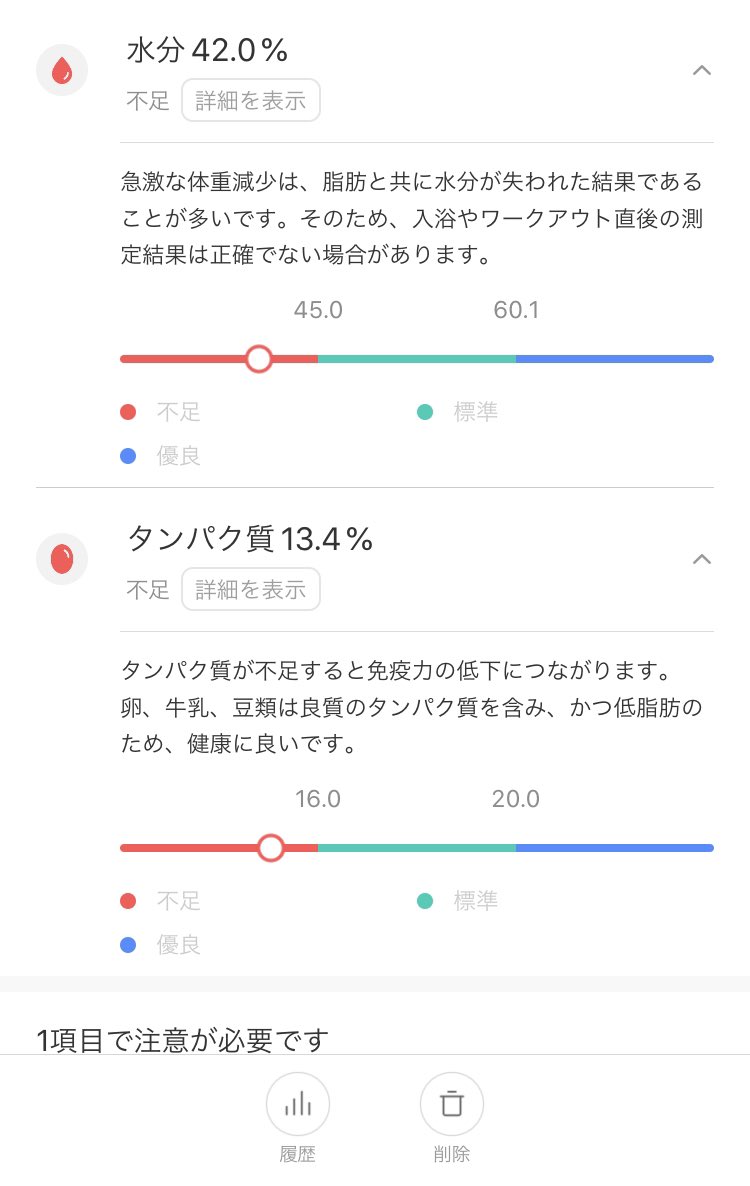Collapse the 水分 42.0% section chevron
This screenshot has width=750, height=1186.
(x=702, y=70)
